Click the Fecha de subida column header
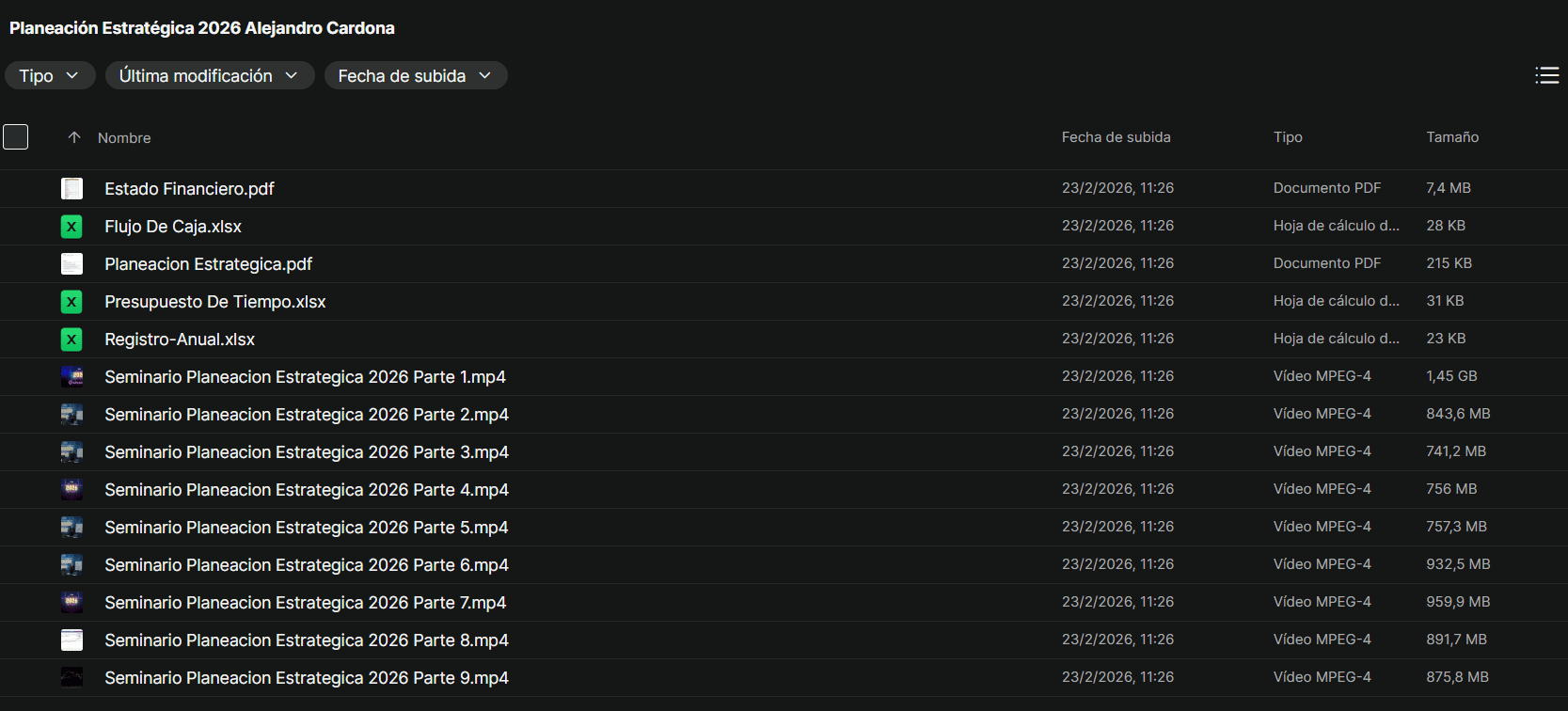 coord(1116,137)
